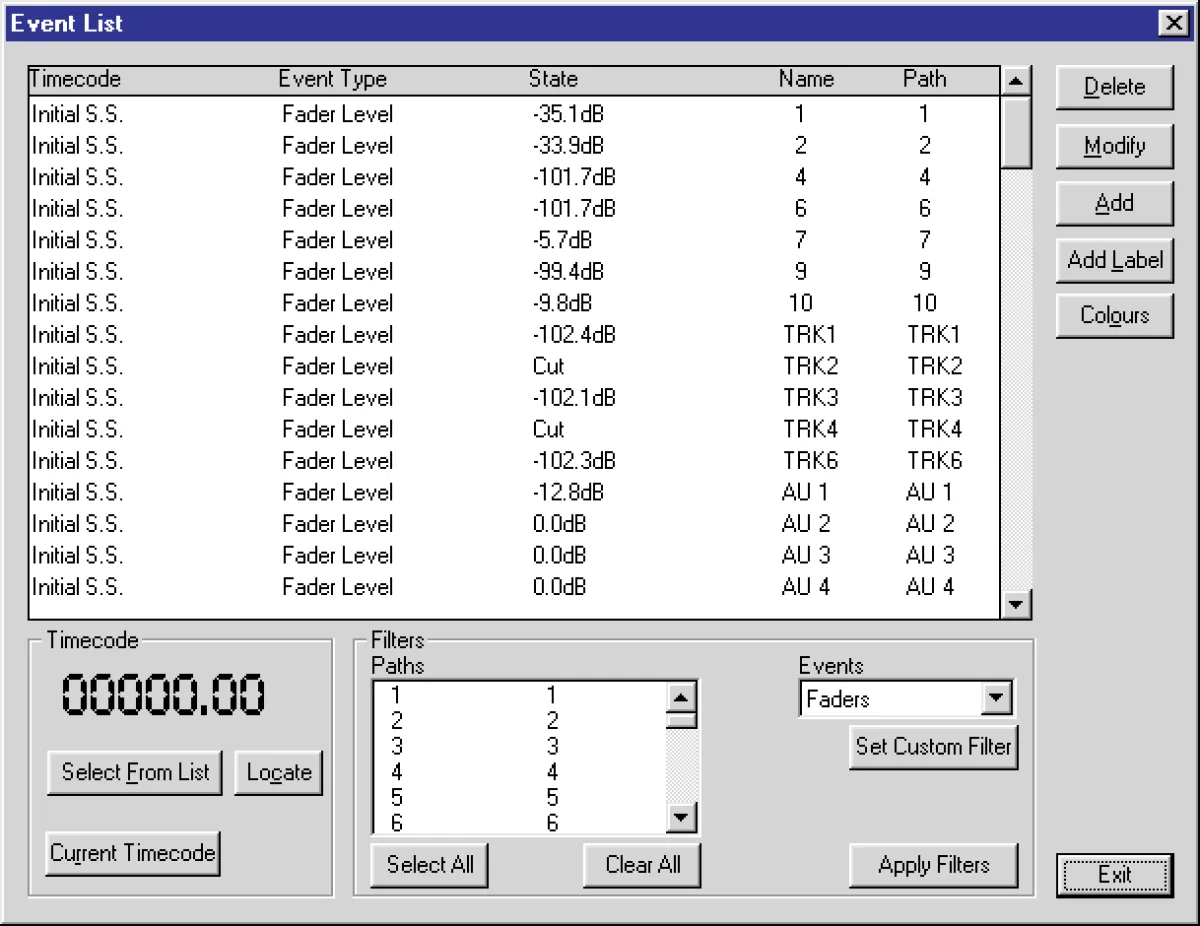
Task: Select event row with -33.9dB state
Action: tap(514, 146)
